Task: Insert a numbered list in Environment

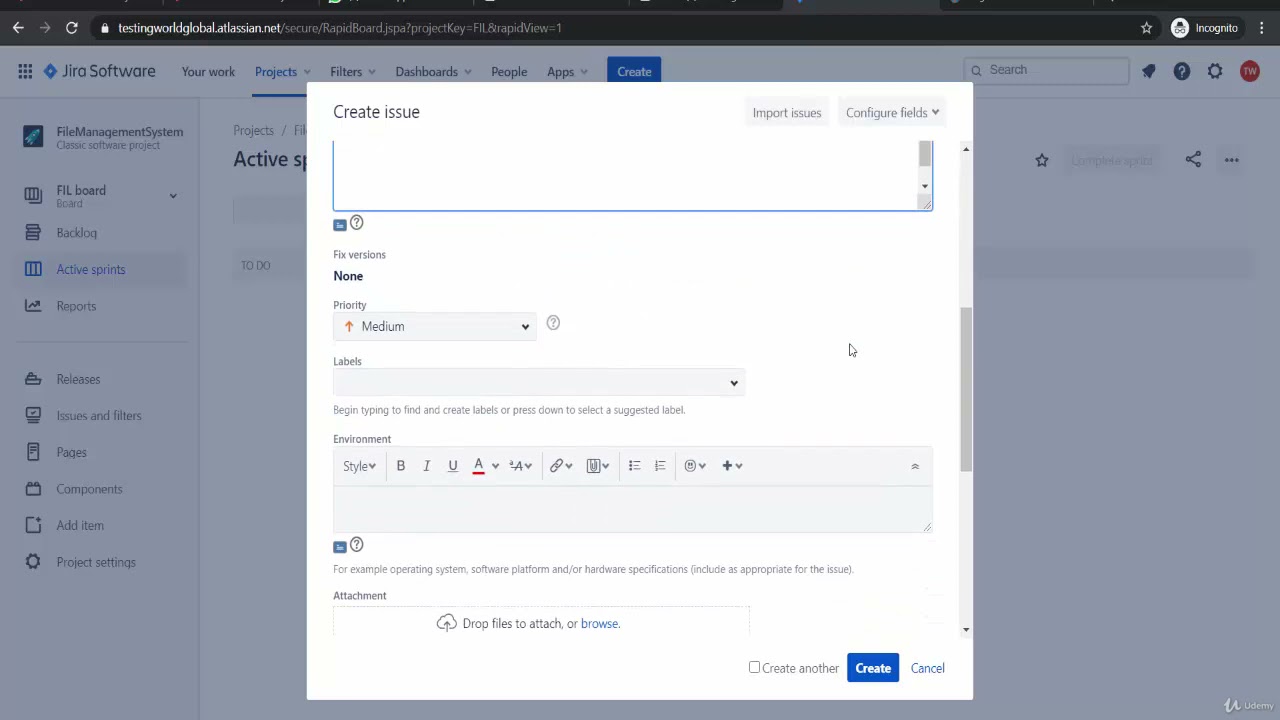Action: click(x=660, y=466)
